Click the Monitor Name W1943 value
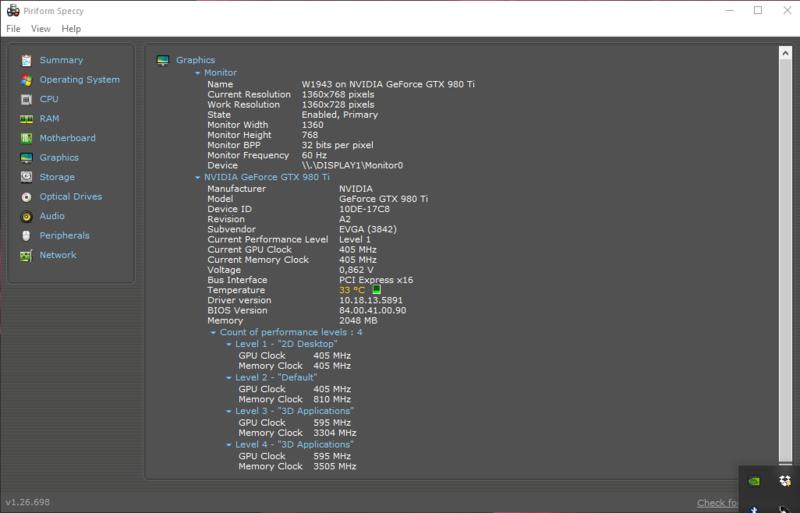 click(x=388, y=84)
